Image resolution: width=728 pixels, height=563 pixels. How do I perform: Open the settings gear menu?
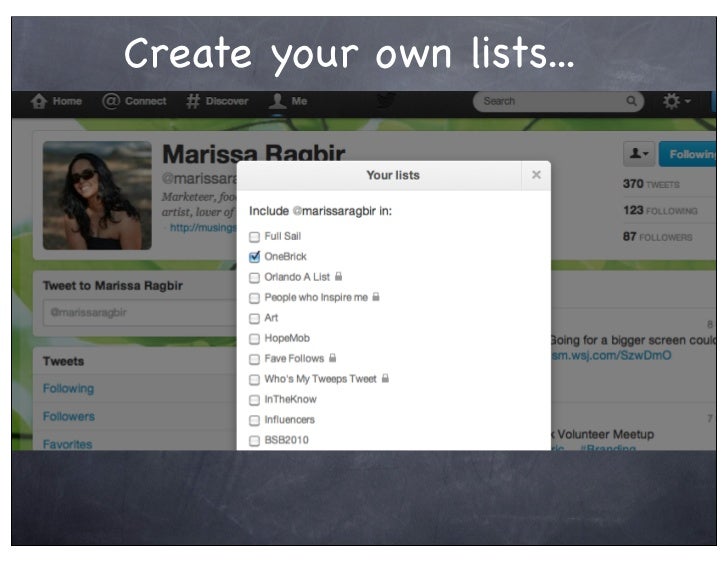coord(676,101)
